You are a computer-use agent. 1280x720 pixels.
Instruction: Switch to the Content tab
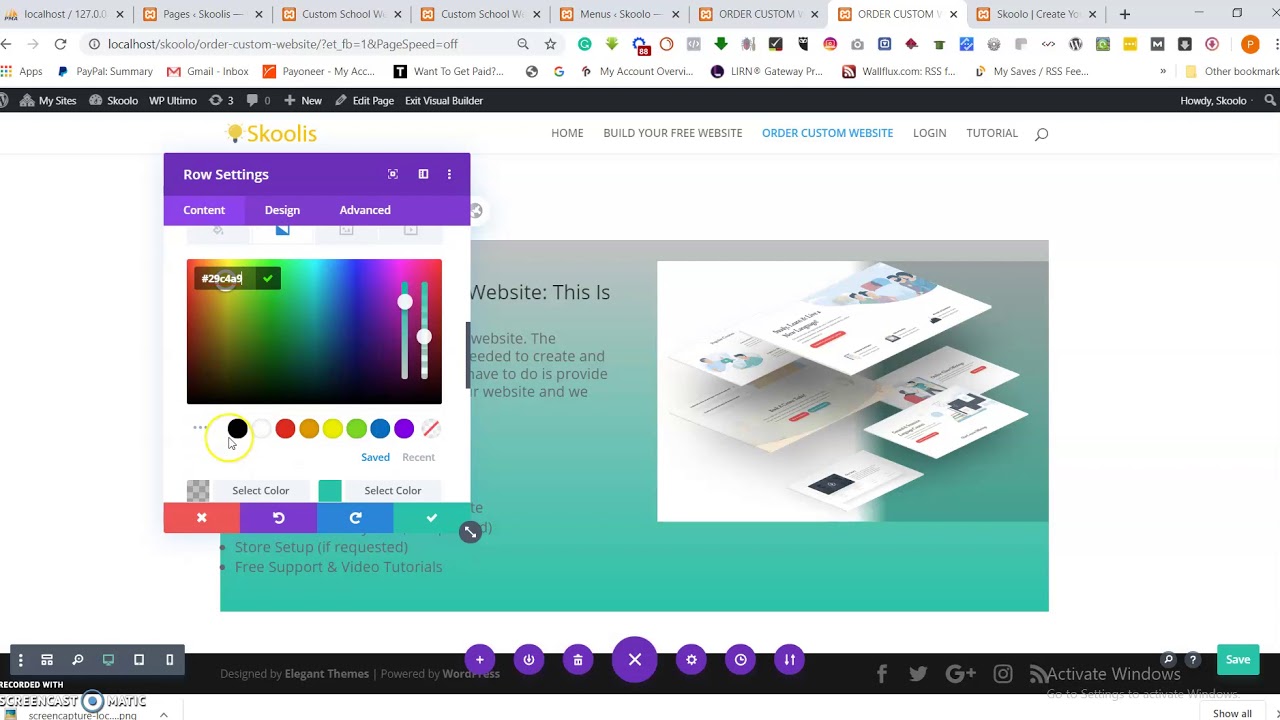pos(204,210)
